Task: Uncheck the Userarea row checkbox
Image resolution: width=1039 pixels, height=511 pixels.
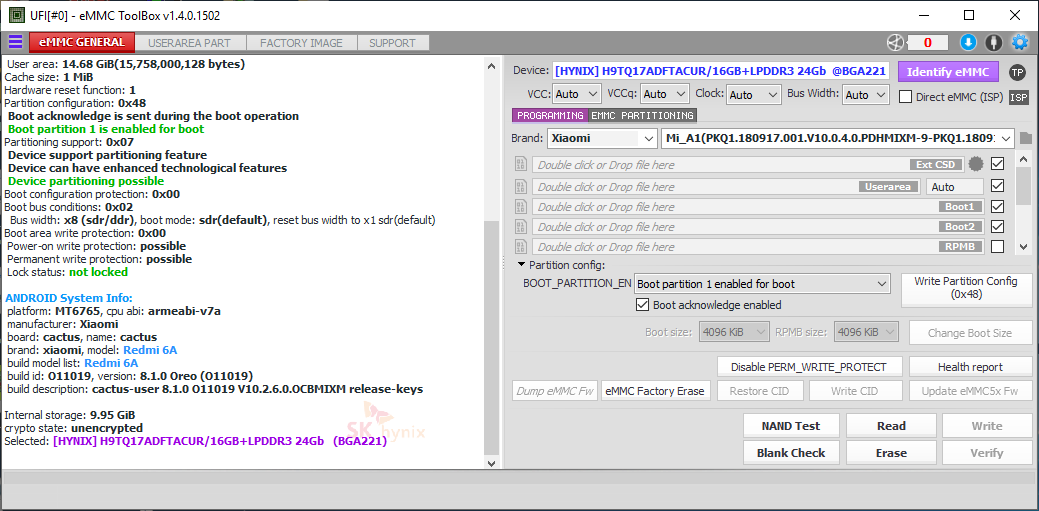Action: (x=997, y=186)
